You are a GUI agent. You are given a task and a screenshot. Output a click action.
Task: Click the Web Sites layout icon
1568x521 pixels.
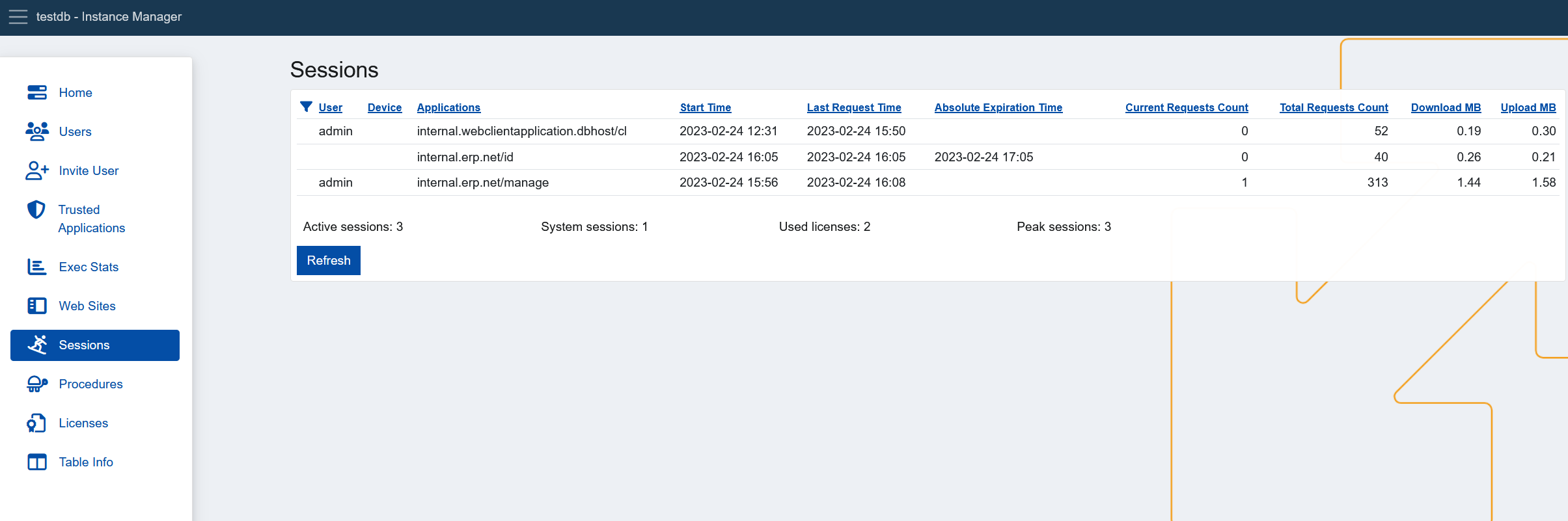(x=37, y=306)
